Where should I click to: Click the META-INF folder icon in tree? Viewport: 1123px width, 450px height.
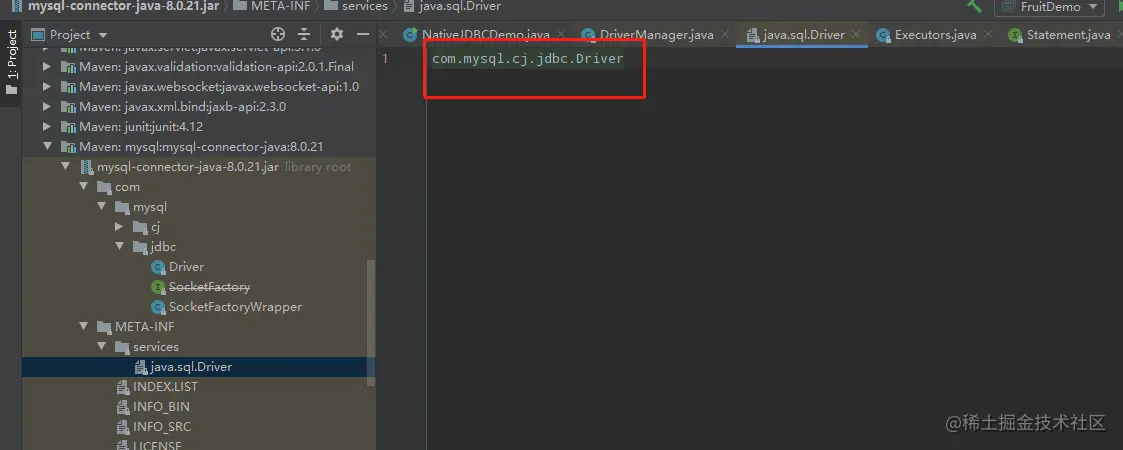pos(104,327)
